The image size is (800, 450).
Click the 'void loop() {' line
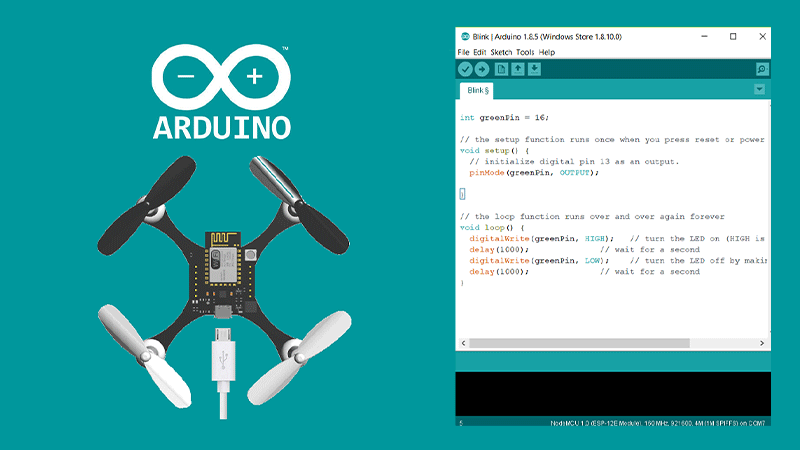[x=492, y=228]
